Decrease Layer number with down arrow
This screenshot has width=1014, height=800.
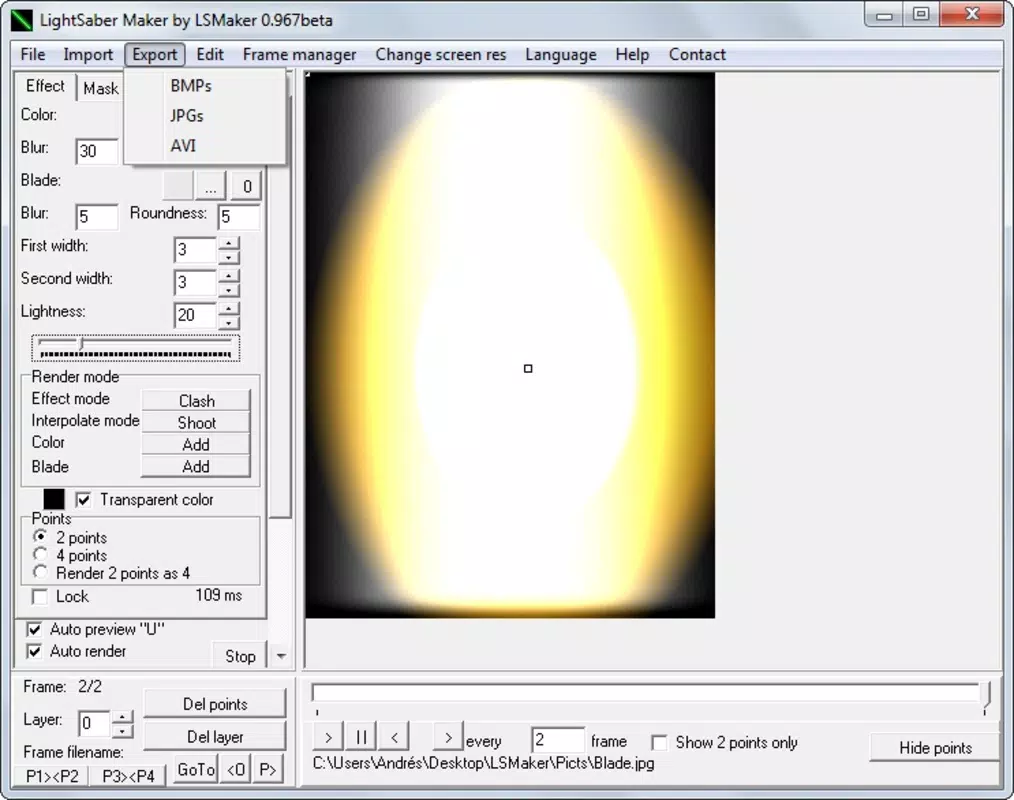[x=122, y=731]
